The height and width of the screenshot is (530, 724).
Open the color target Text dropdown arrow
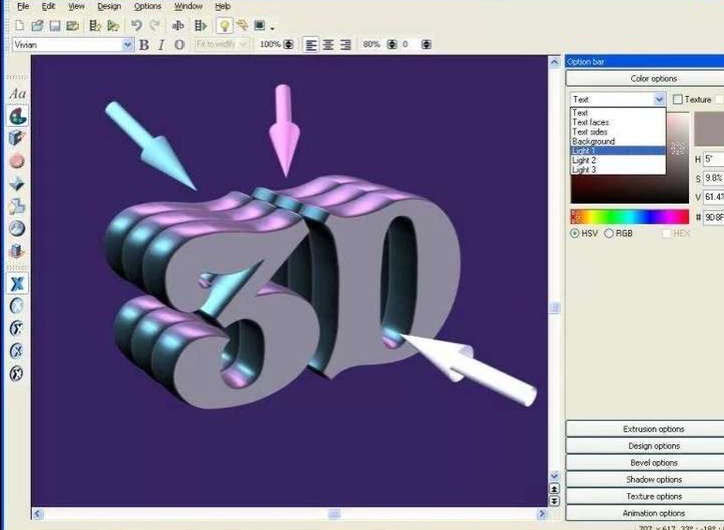tap(659, 99)
